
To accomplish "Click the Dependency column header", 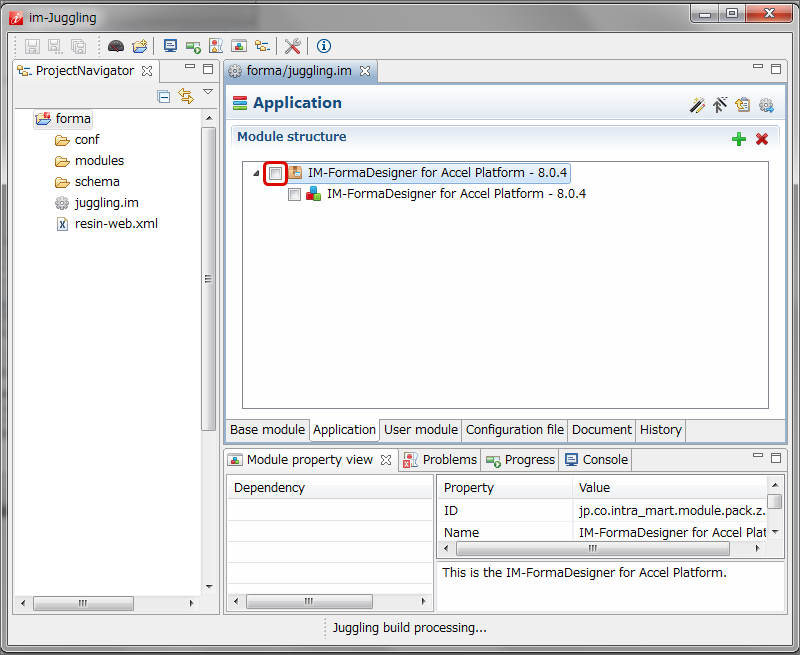I will point(330,488).
